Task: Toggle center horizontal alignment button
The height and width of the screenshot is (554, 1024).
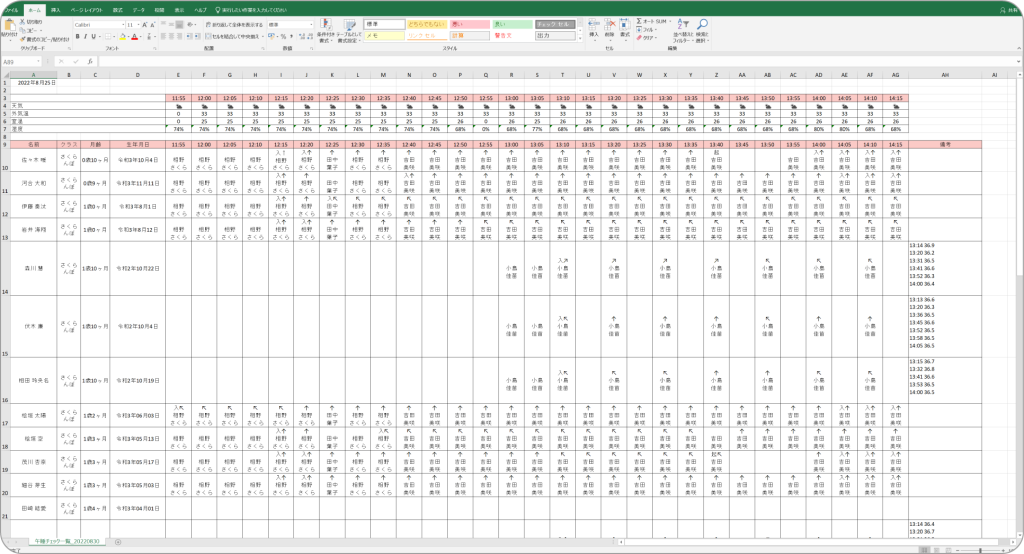Action: [x=171, y=37]
